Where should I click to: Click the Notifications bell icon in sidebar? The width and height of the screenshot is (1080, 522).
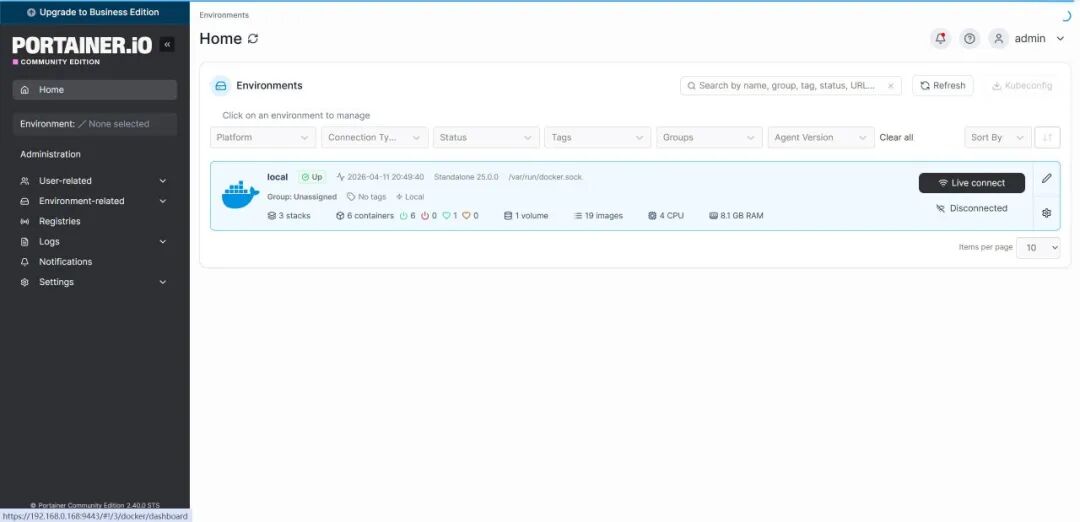click(x=25, y=262)
